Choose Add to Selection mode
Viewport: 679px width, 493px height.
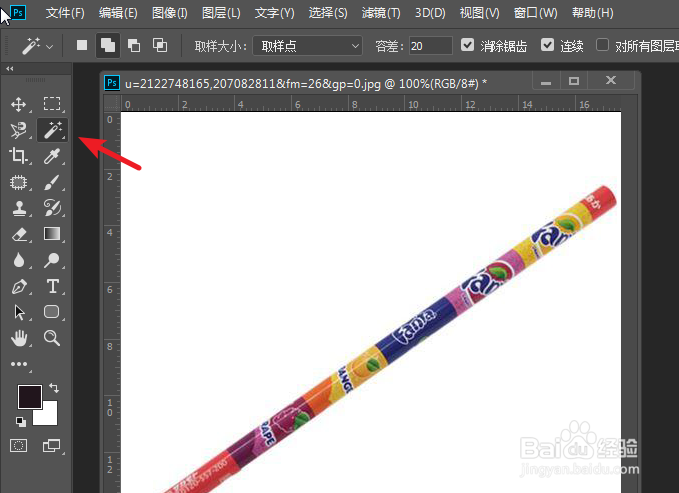coord(108,45)
